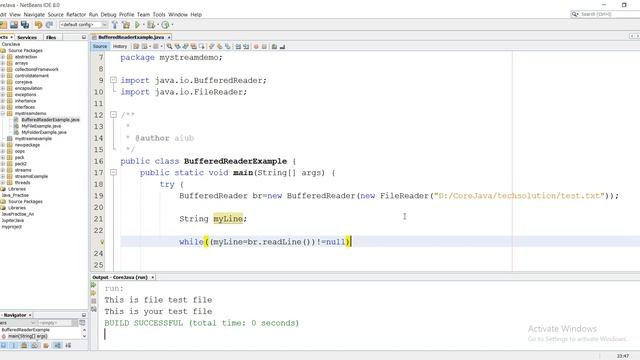Click the Comment icon in editor toolbar
640x360 pixels.
[x=274, y=47]
